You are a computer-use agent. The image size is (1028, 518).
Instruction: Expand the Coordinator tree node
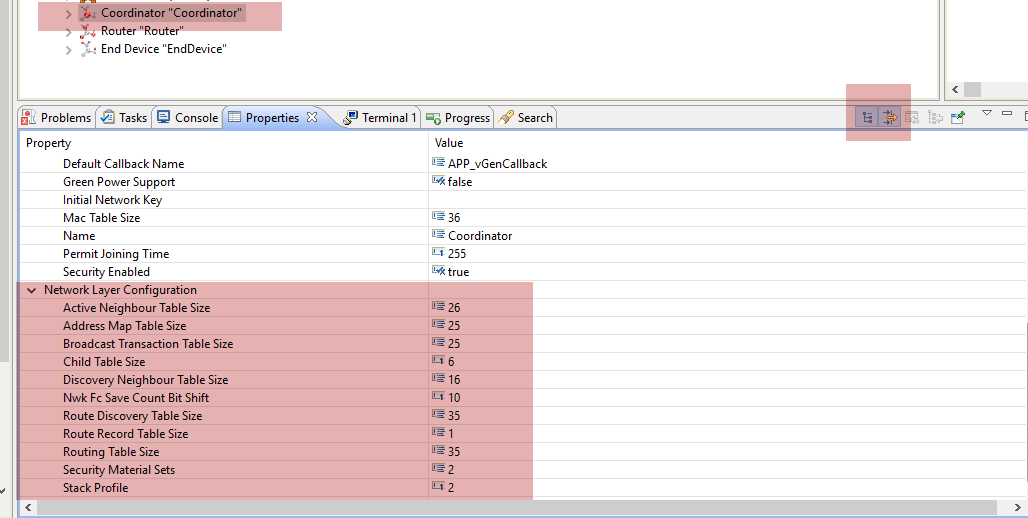[68, 13]
